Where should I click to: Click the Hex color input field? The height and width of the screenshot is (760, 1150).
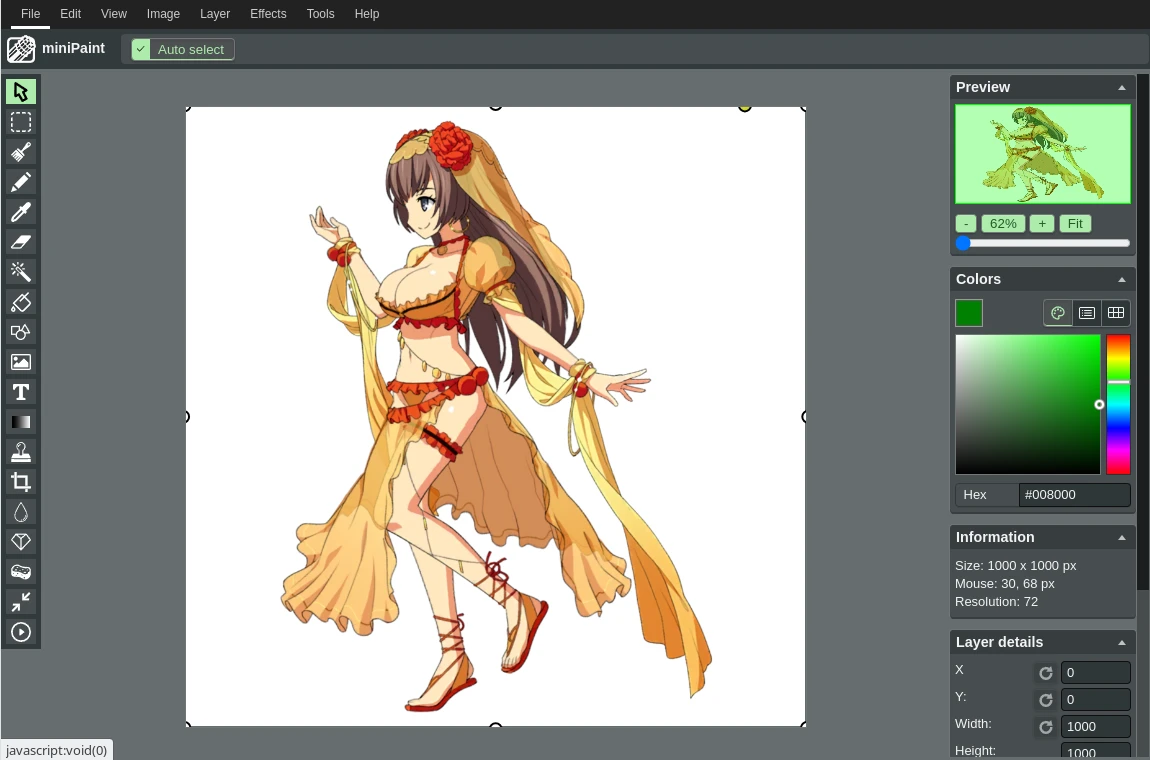(x=1074, y=495)
